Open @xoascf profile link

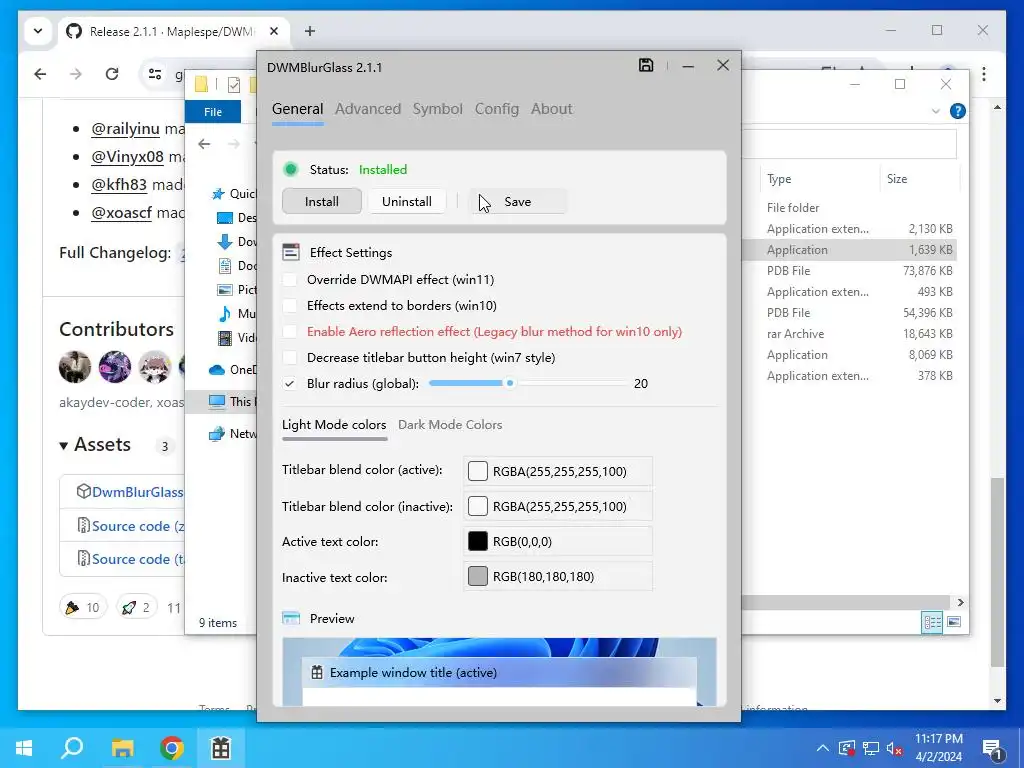[x=121, y=213]
